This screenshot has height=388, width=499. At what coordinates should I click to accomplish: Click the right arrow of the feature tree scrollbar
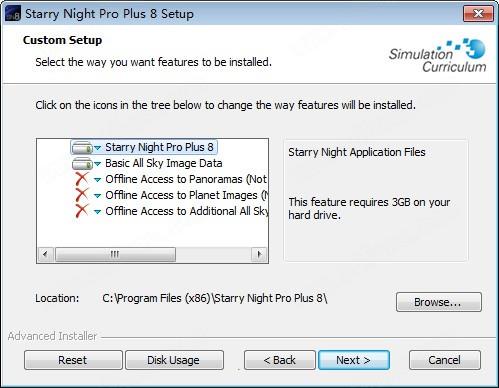click(x=259, y=254)
